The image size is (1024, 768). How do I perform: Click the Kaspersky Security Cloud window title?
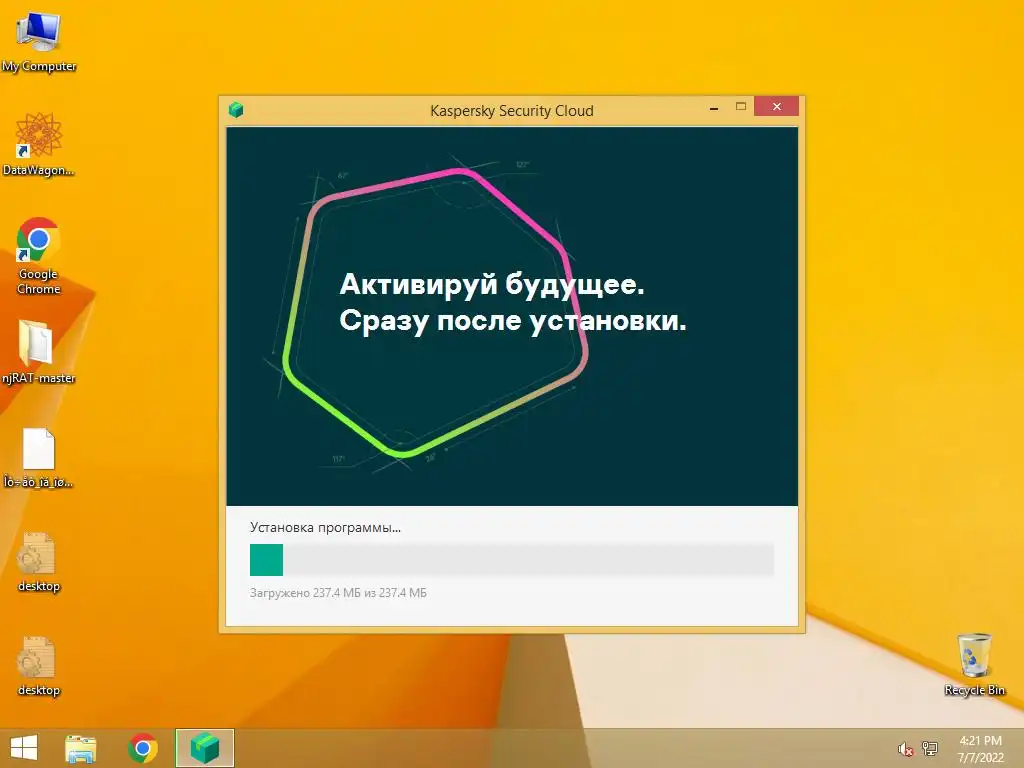511,111
